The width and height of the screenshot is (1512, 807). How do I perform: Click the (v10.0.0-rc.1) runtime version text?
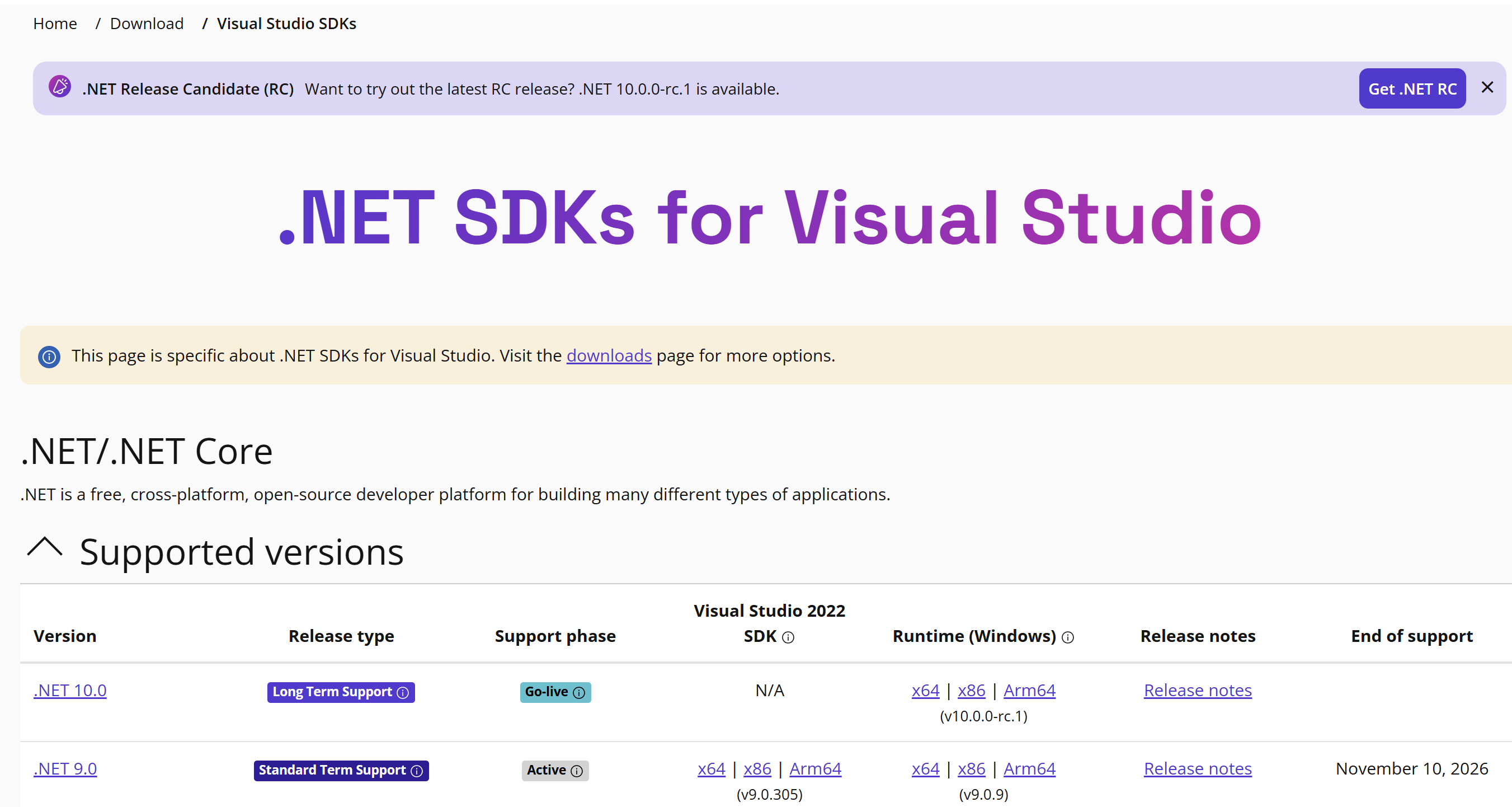[983, 716]
